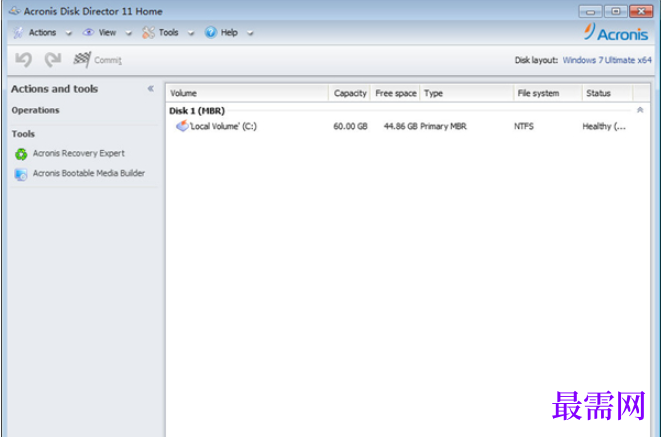
Task: Open the View menu
Action: tap(107, 33)
